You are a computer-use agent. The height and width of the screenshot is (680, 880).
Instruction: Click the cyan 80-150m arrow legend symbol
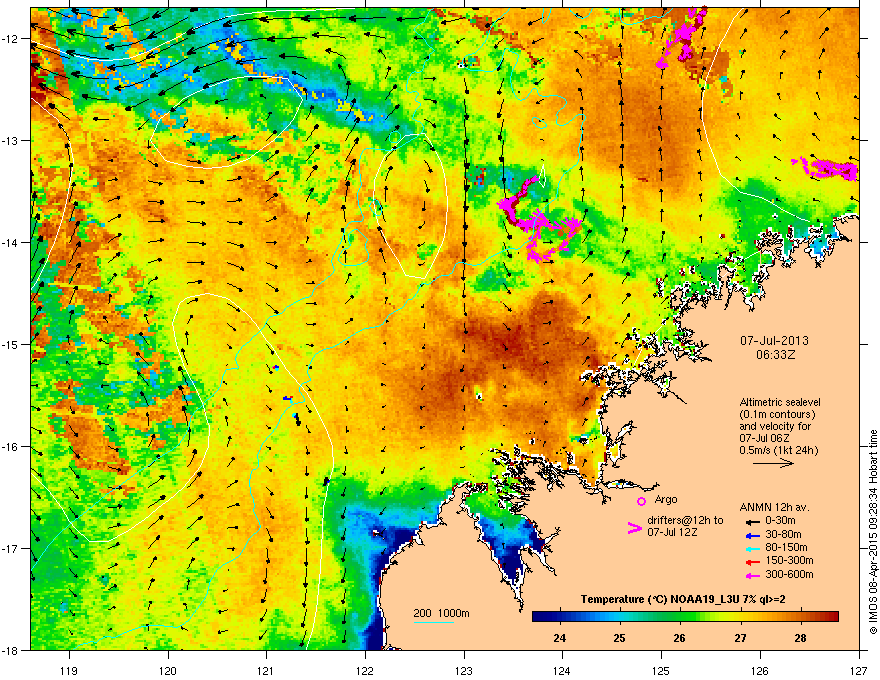click(x=751, y=549)
